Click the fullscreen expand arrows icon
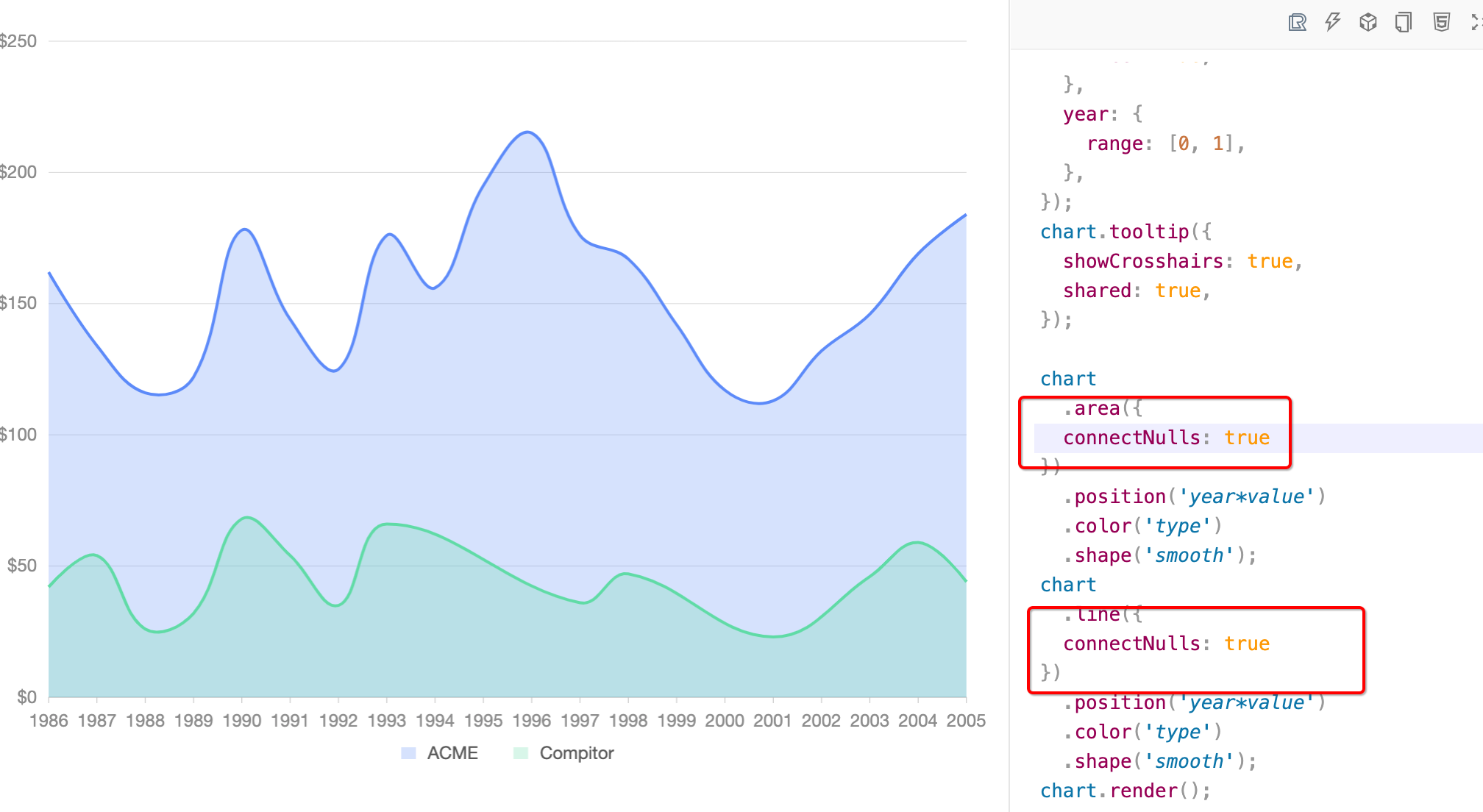1483x812 pixels. [1476, 23]
